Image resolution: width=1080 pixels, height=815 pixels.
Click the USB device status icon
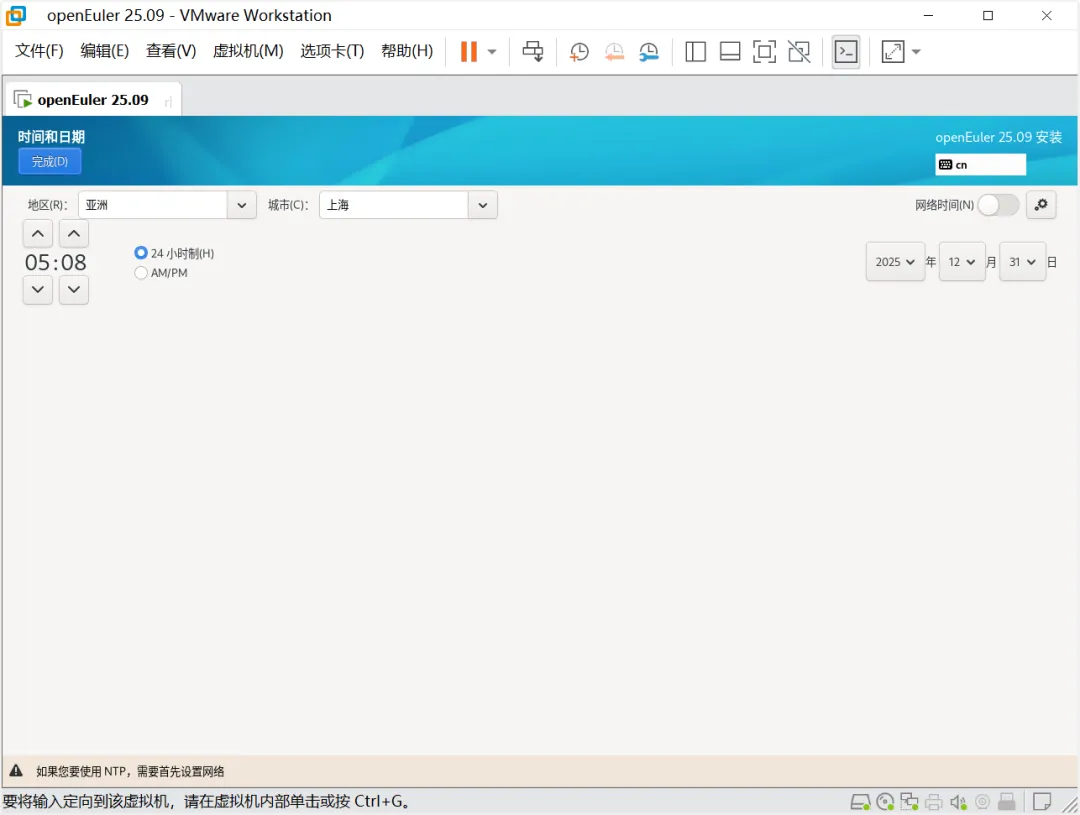coord(1007,802)
